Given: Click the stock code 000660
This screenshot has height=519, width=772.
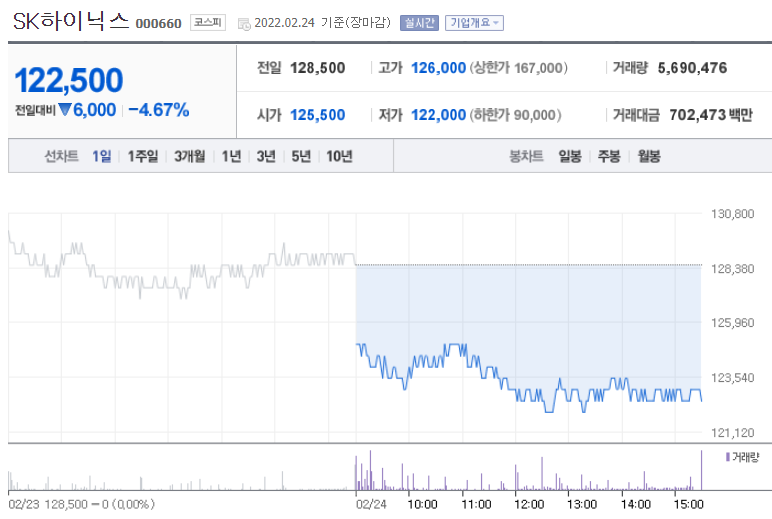Looking at the screenshot, I should coord(159,24).
